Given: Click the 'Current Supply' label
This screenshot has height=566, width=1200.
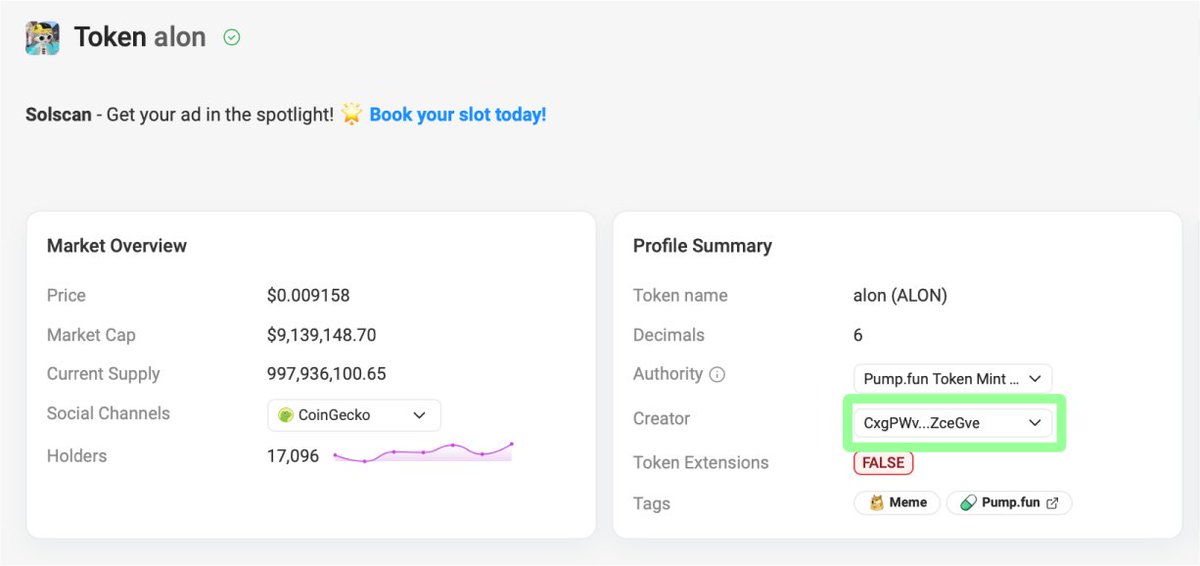Looking at the screenshot, I should (103, 374).
